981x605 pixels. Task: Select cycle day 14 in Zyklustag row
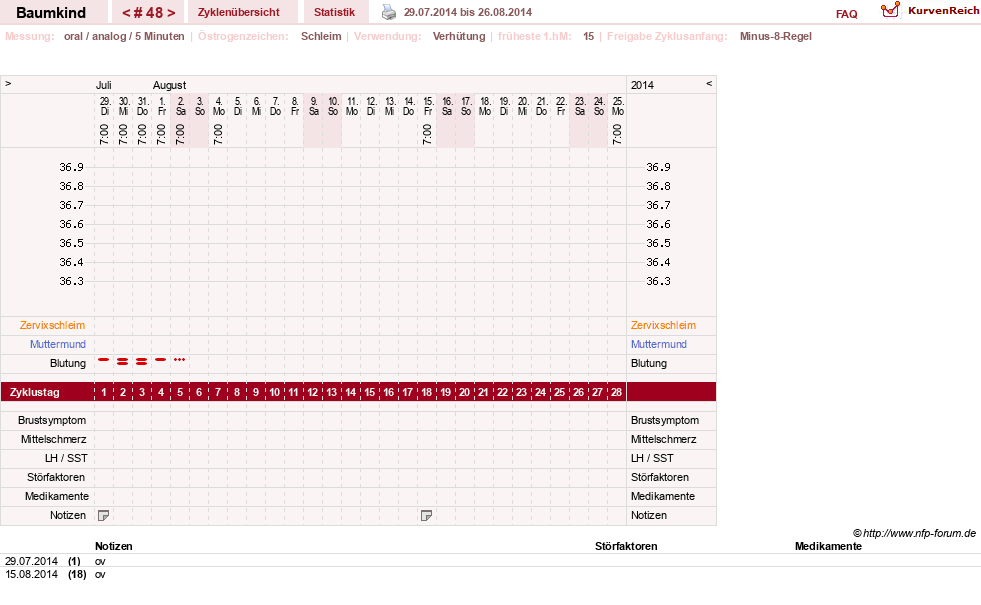[351, 392]
